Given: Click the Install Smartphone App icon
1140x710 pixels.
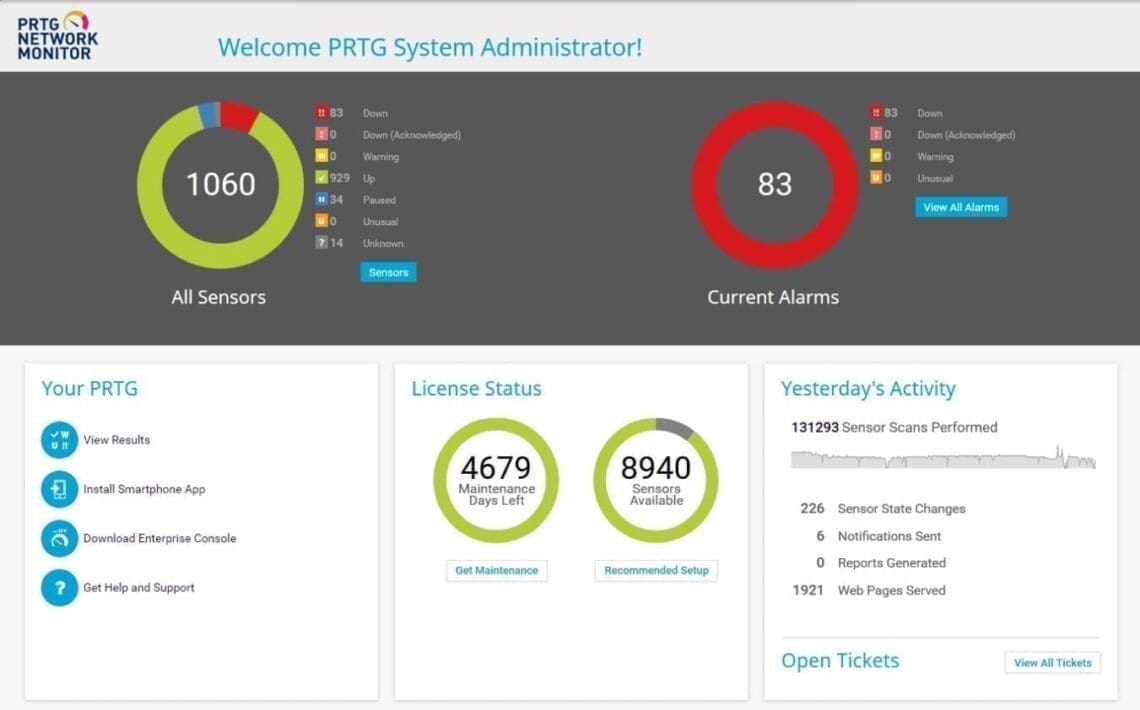Looking at the screenshot, I should 60,489.
